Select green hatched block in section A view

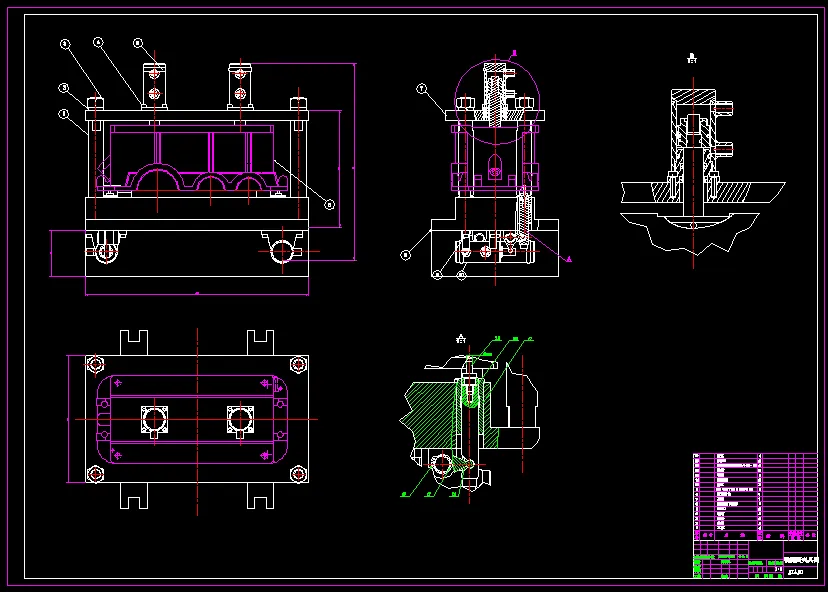[430, 417]
